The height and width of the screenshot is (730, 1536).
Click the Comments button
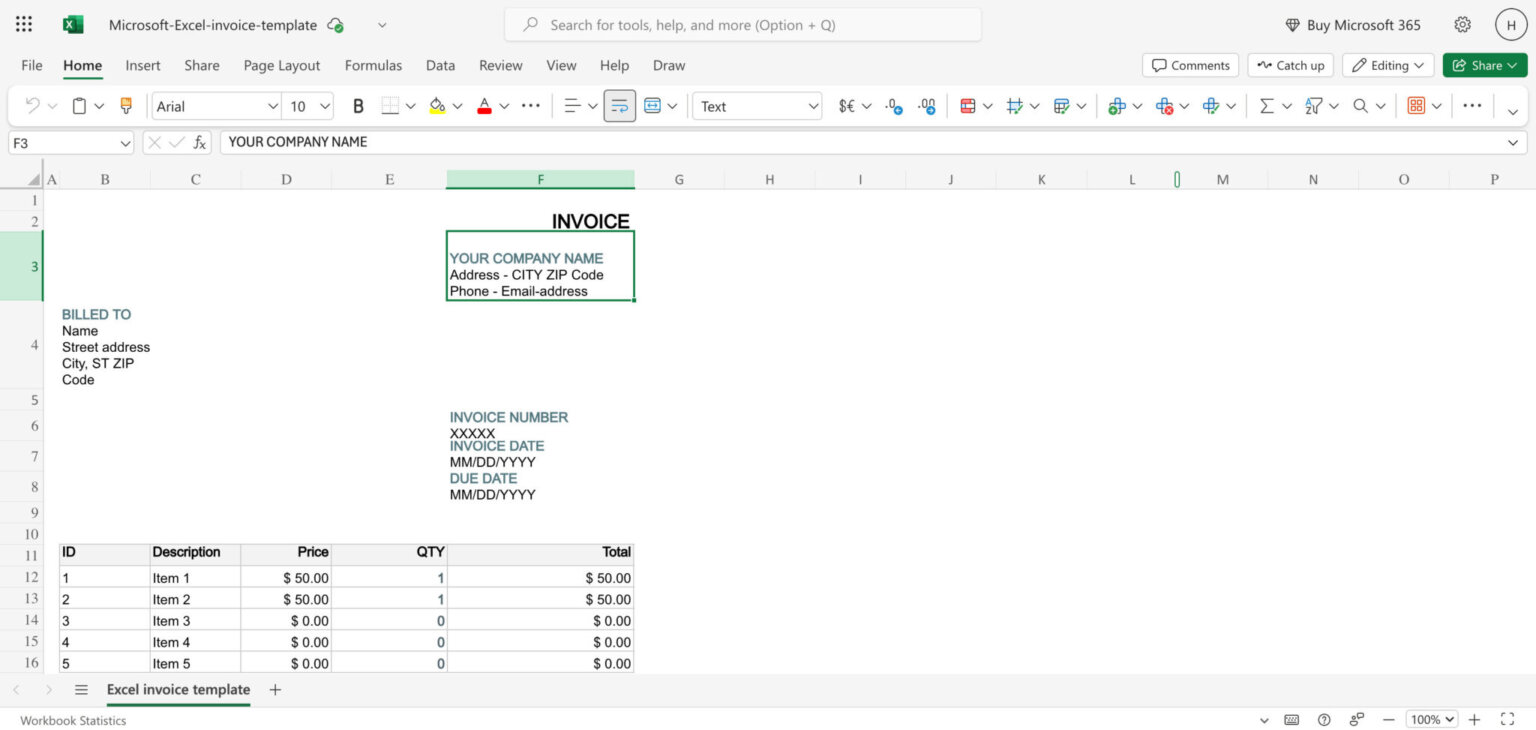tap(1190, 65)
